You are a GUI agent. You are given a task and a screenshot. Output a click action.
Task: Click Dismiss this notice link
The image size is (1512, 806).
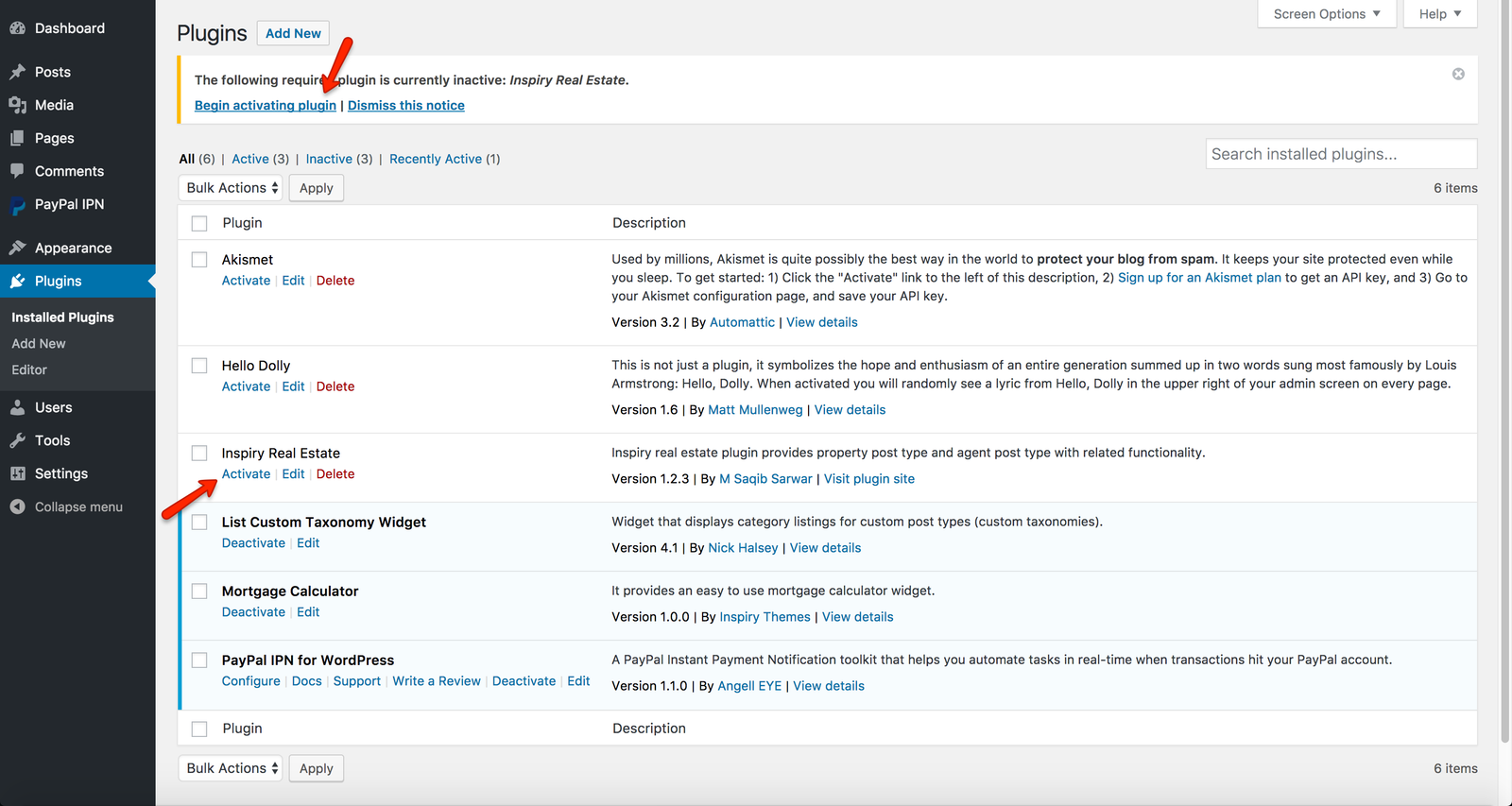(x=406, y=106)
